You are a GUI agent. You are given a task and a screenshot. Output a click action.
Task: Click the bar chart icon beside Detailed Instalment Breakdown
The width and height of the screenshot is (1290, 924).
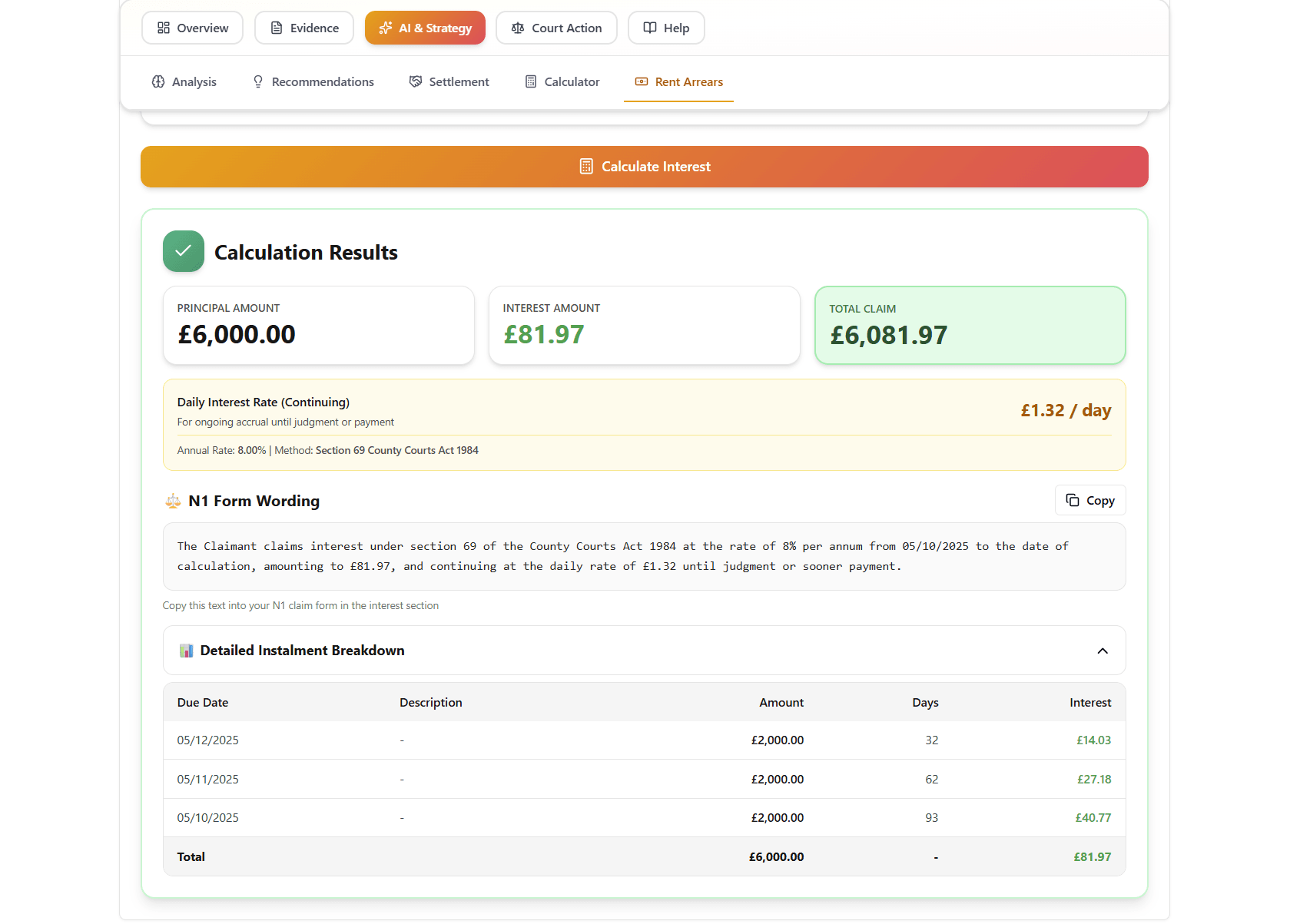click(x=185, y=650)
